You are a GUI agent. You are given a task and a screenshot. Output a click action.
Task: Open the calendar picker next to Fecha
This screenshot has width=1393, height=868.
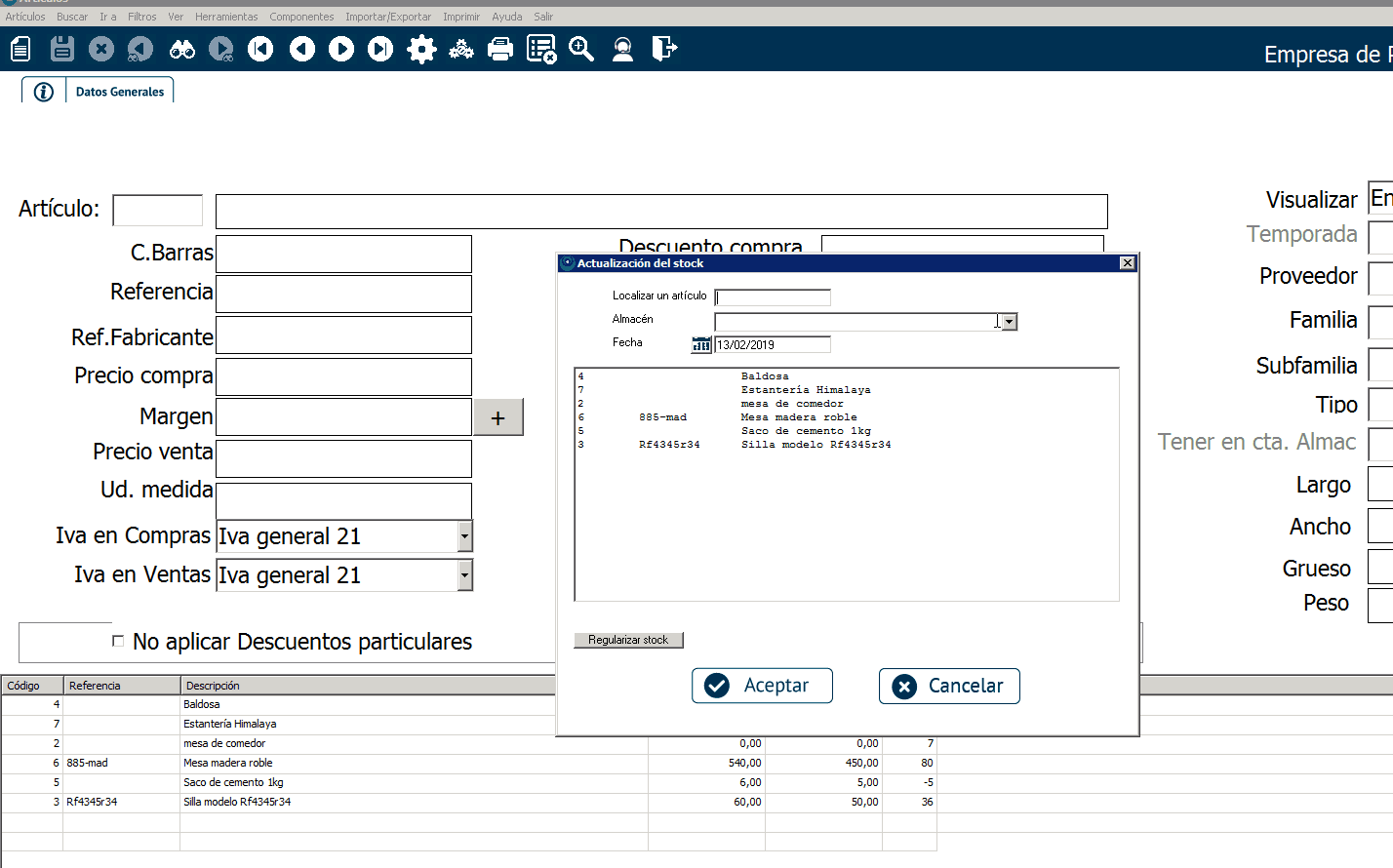[701, 344]
